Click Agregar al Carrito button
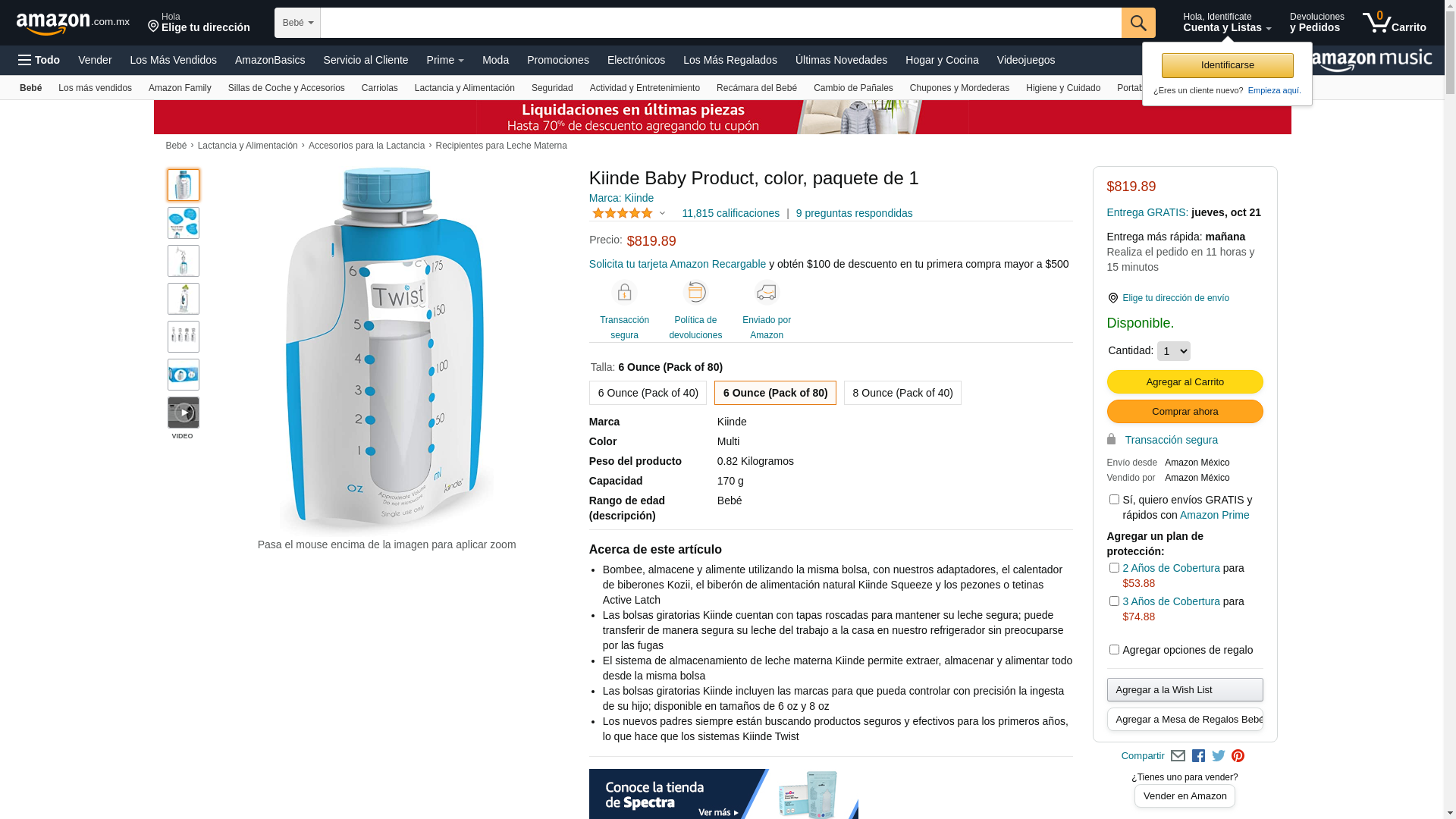Screen dimensions: 1456x819 pyautogui.click(x=1185, y=381)
